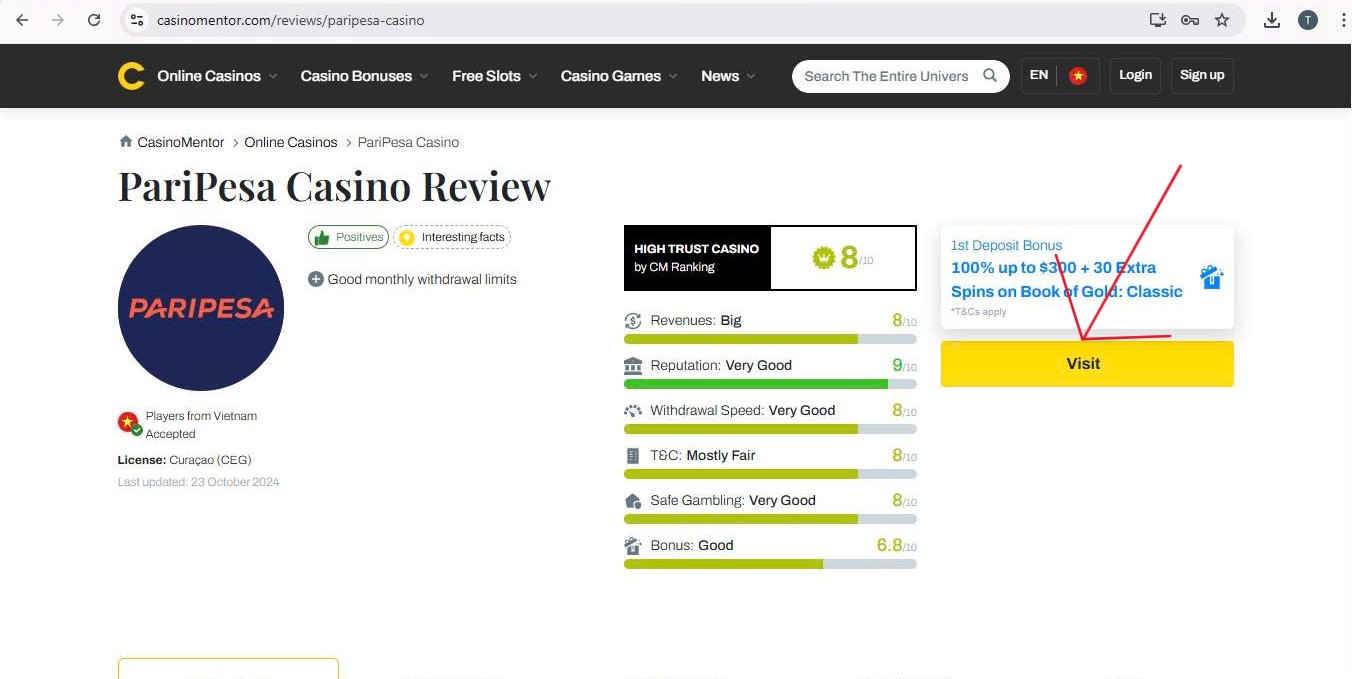Go back with the browser back arrow
The height and width of the screenshot is (679, 1352).
22,20
